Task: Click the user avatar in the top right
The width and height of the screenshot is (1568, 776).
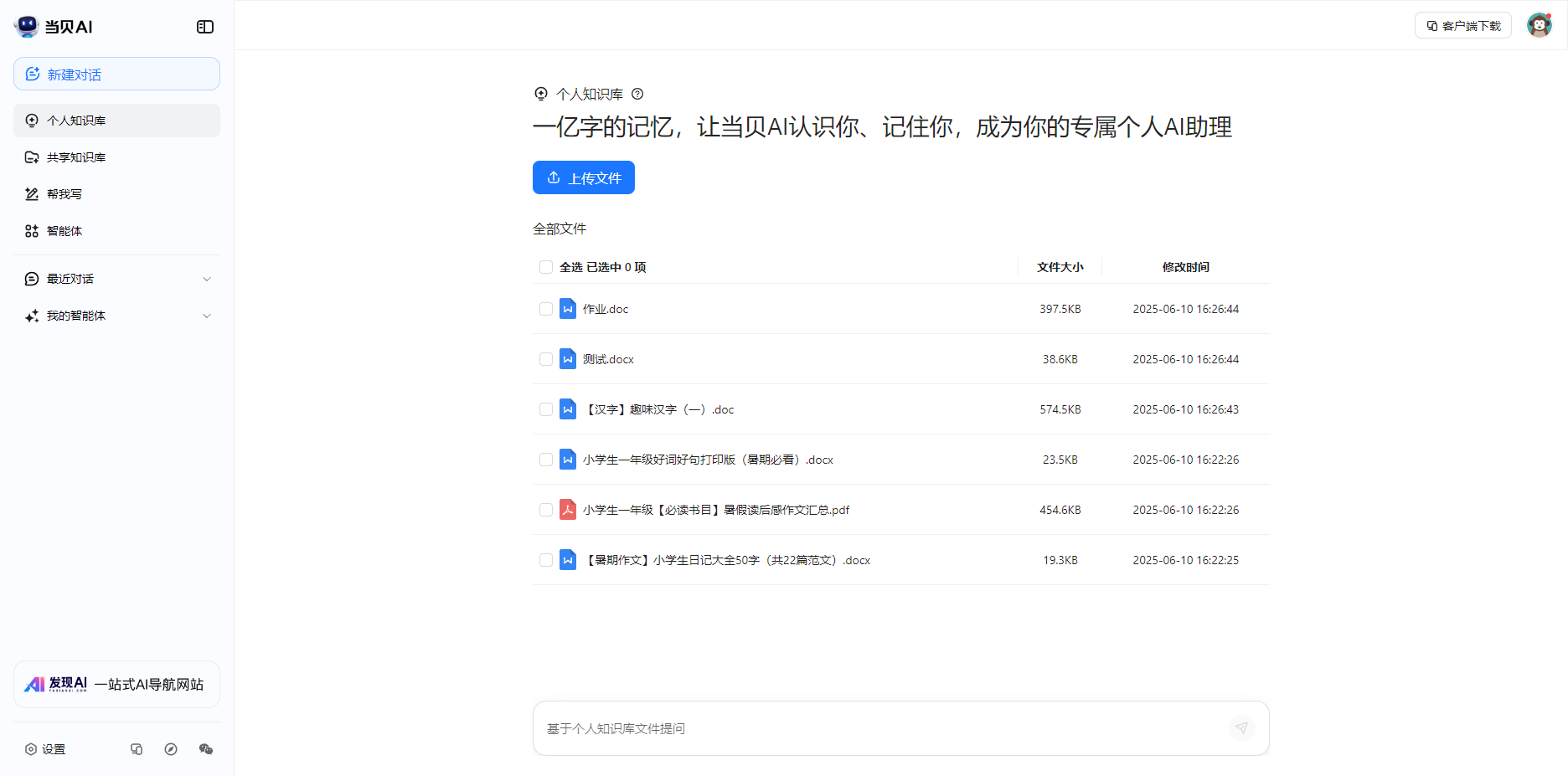Action: pos(1540,25)
